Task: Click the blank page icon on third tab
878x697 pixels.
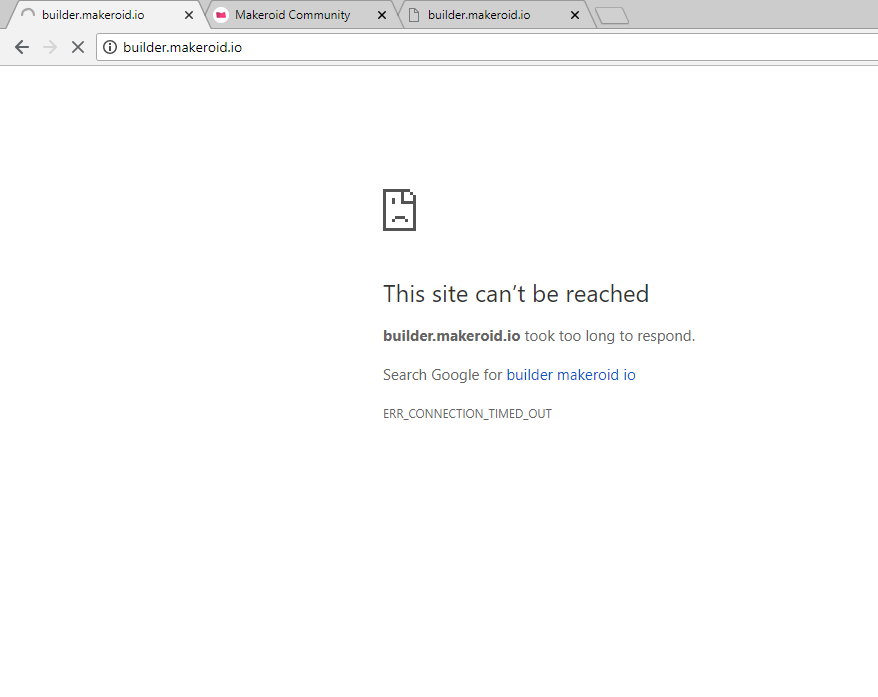Action: tap(414, 15)
